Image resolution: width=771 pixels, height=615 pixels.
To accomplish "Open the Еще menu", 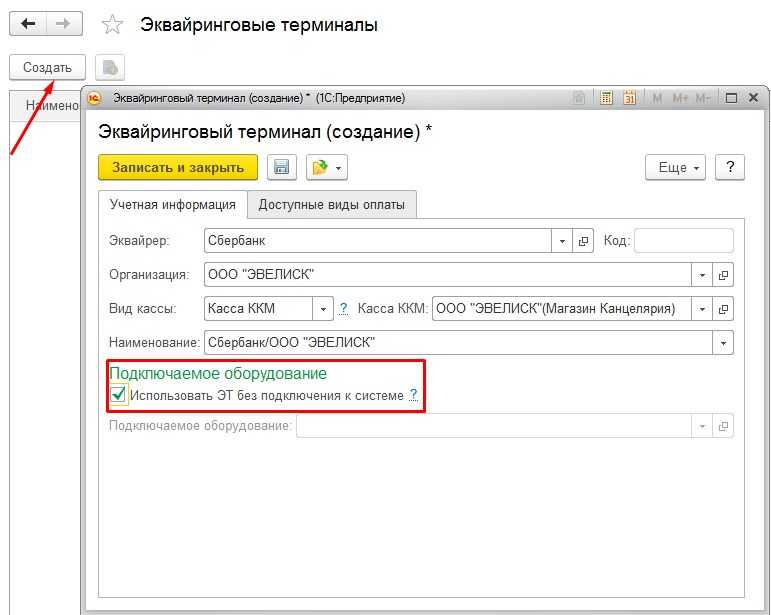I will click(675, 168).
